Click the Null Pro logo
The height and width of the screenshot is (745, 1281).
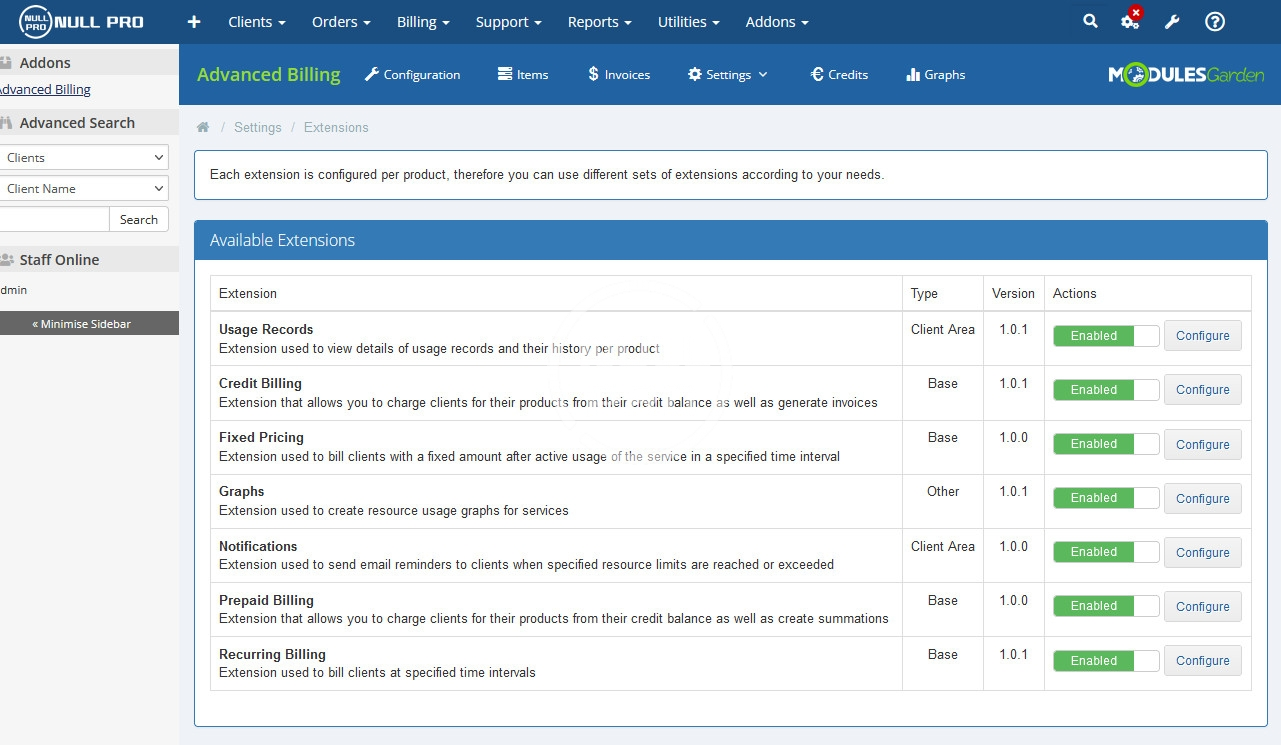click(x=81, y=22)
